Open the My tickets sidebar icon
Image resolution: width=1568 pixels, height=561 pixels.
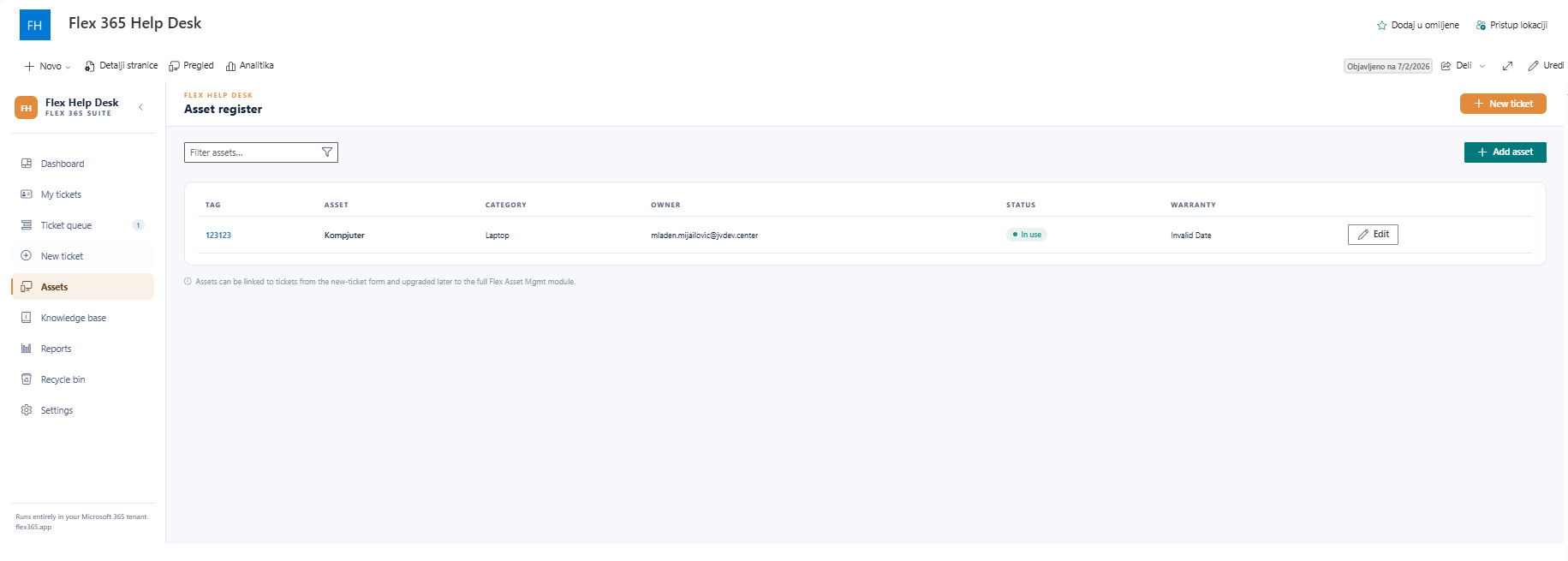(27, 194)
